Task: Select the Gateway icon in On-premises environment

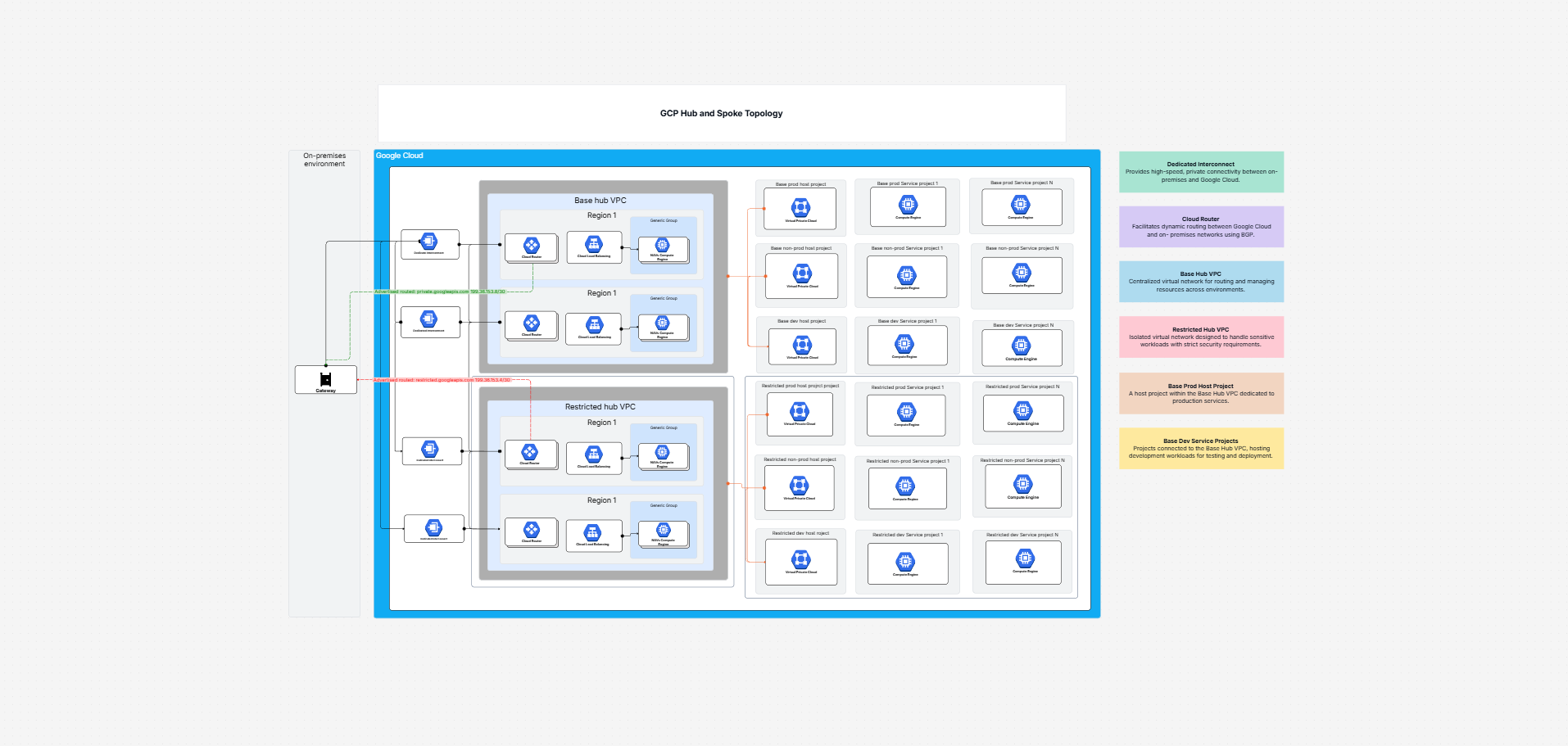Action: click(x=325, y=378)
